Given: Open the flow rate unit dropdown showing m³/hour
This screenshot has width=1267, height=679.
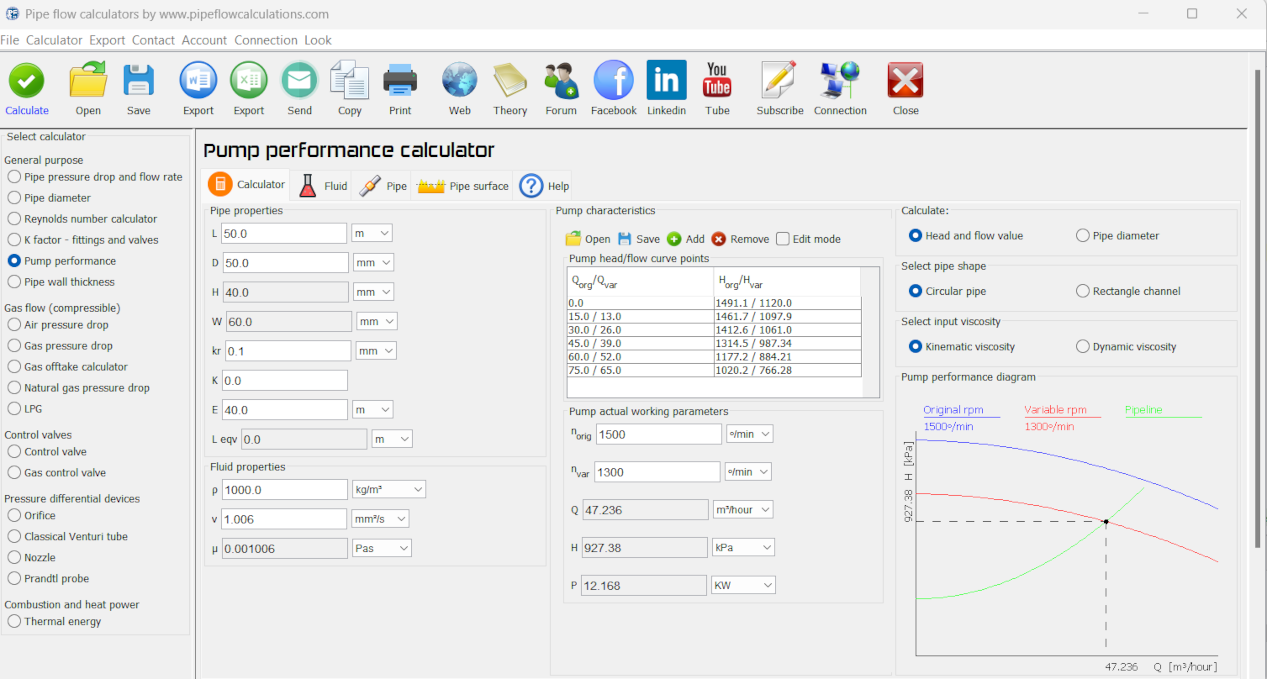Looking at the screenshot, I should [742, 509].
